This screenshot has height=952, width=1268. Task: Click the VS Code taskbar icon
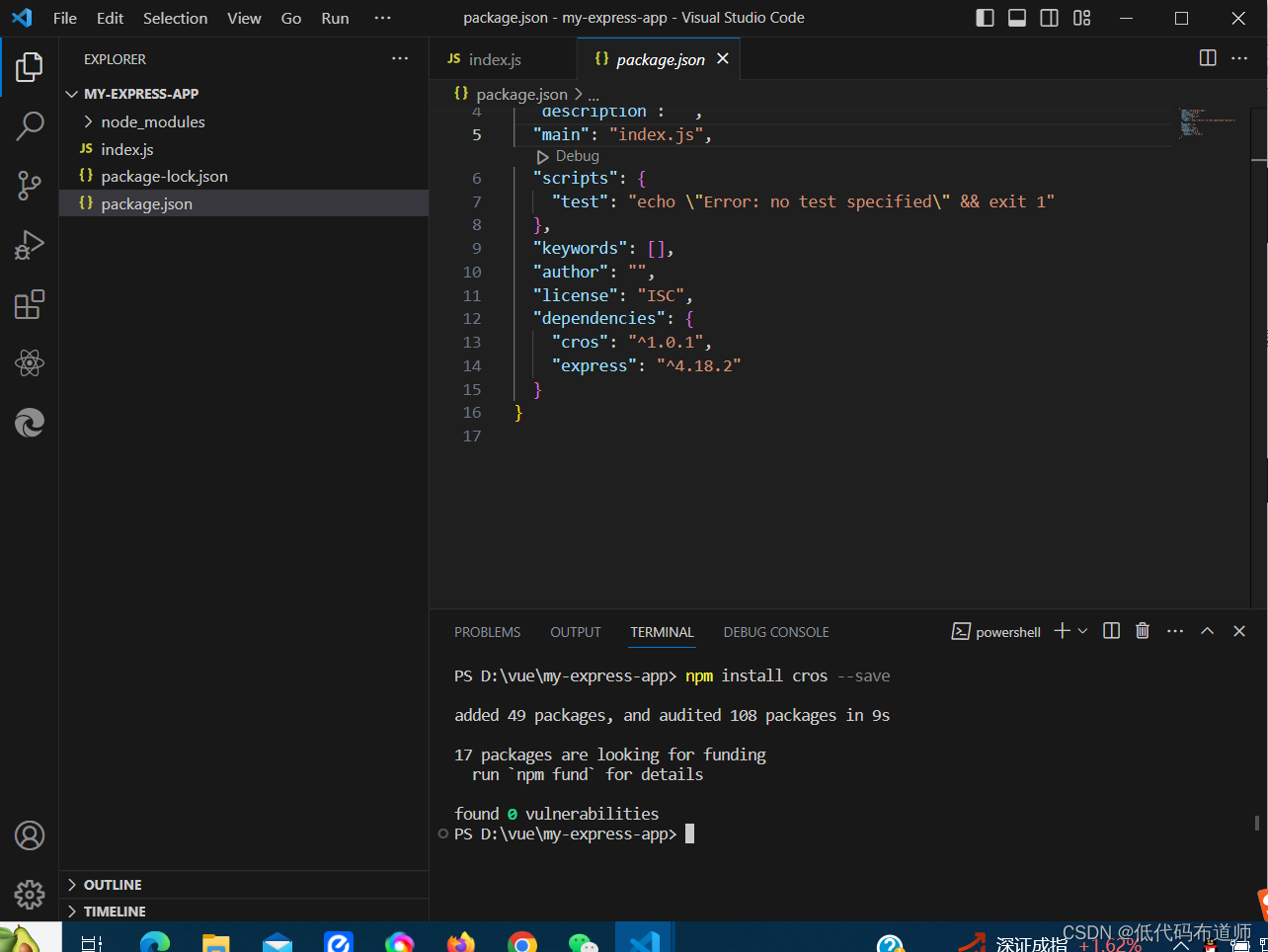pos(645,939)
